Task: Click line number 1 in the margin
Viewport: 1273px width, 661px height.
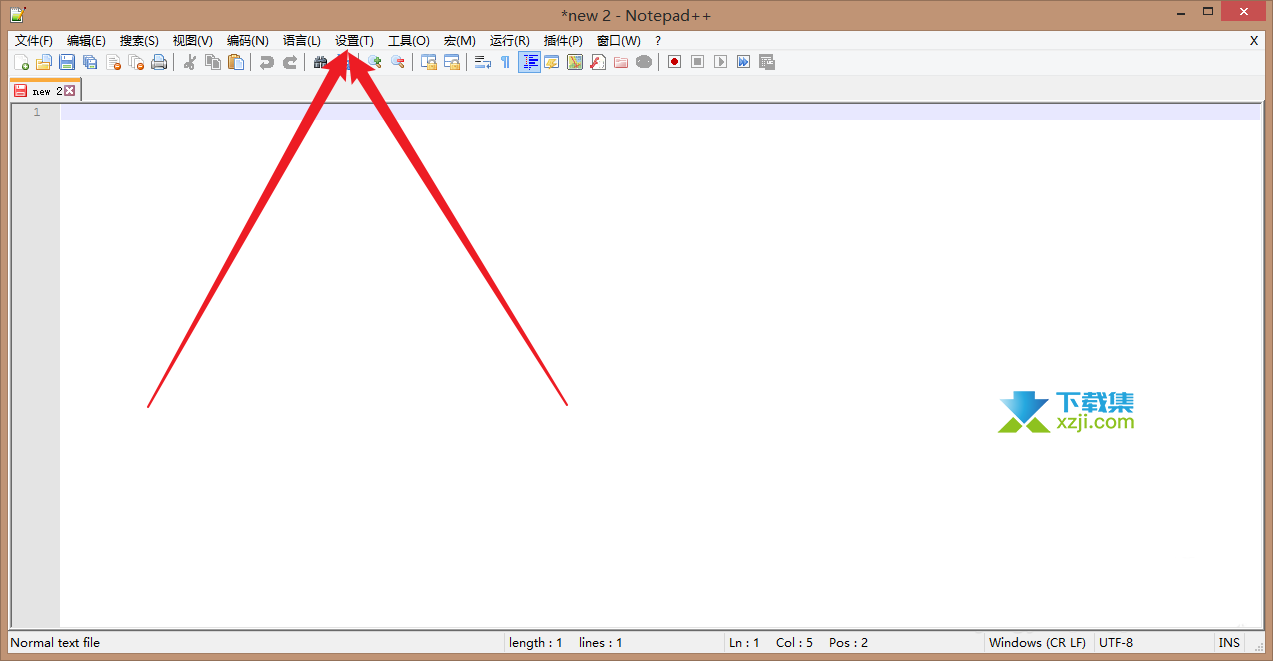Action: coord(37,112)
